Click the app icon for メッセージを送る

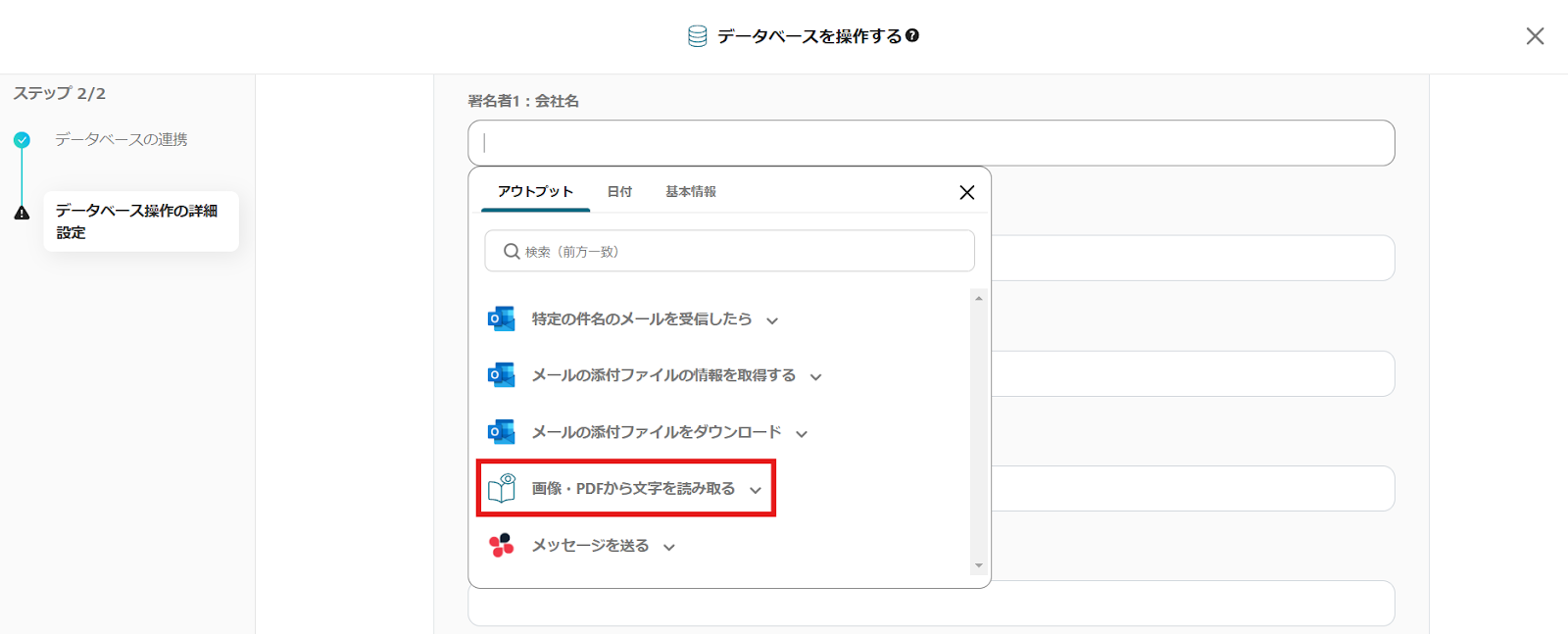(501, 545)
